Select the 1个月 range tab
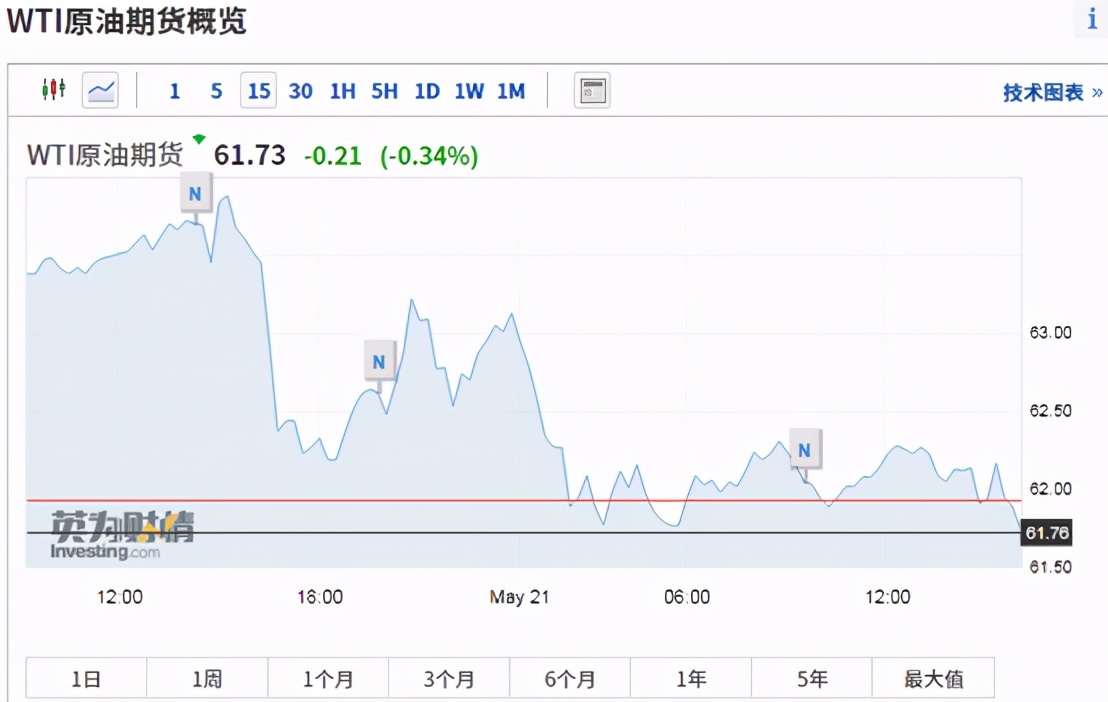 pos(328,679)
